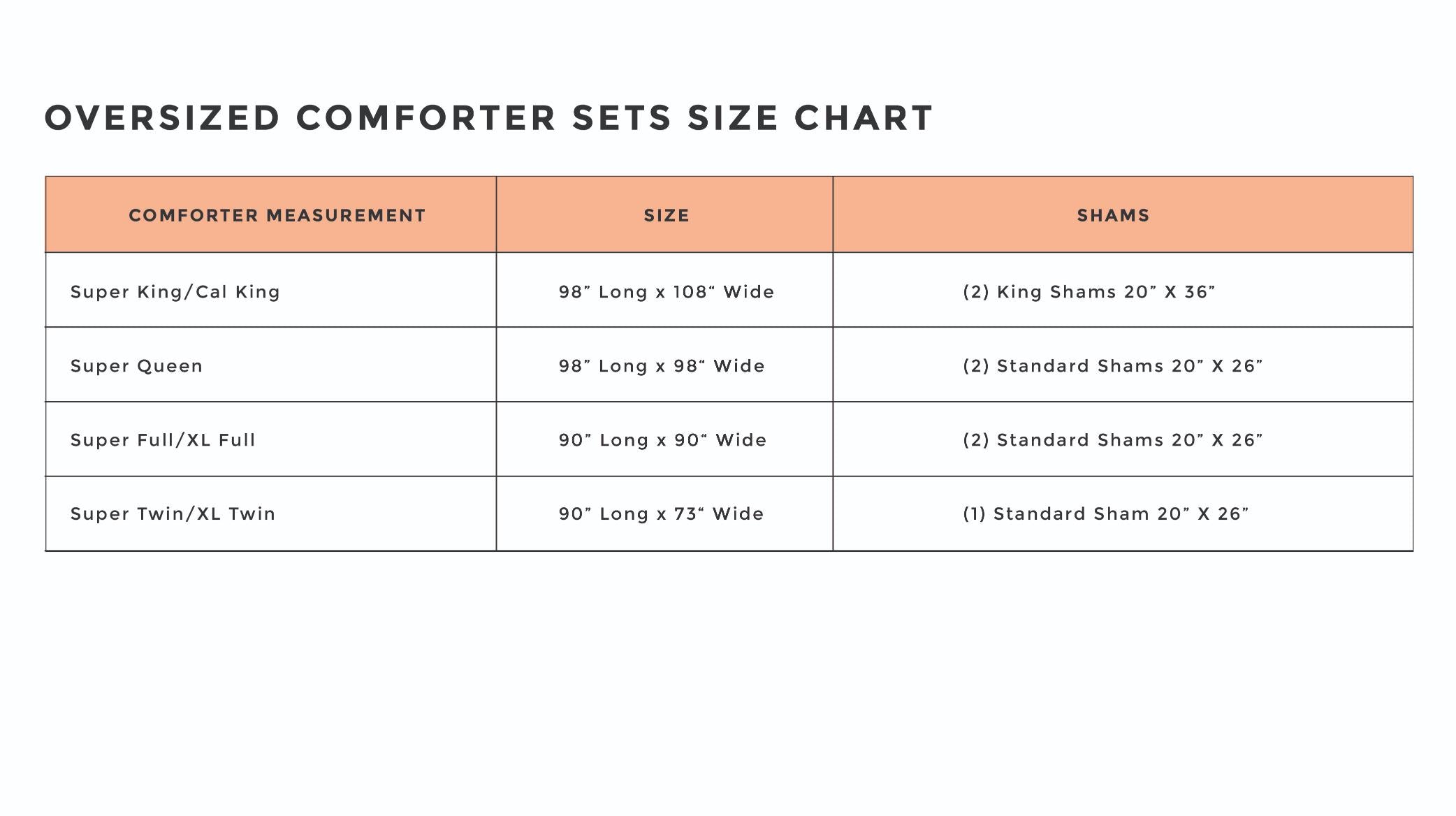
Task: Click the Super Full/XL Full row label
Action: [163, 440]
